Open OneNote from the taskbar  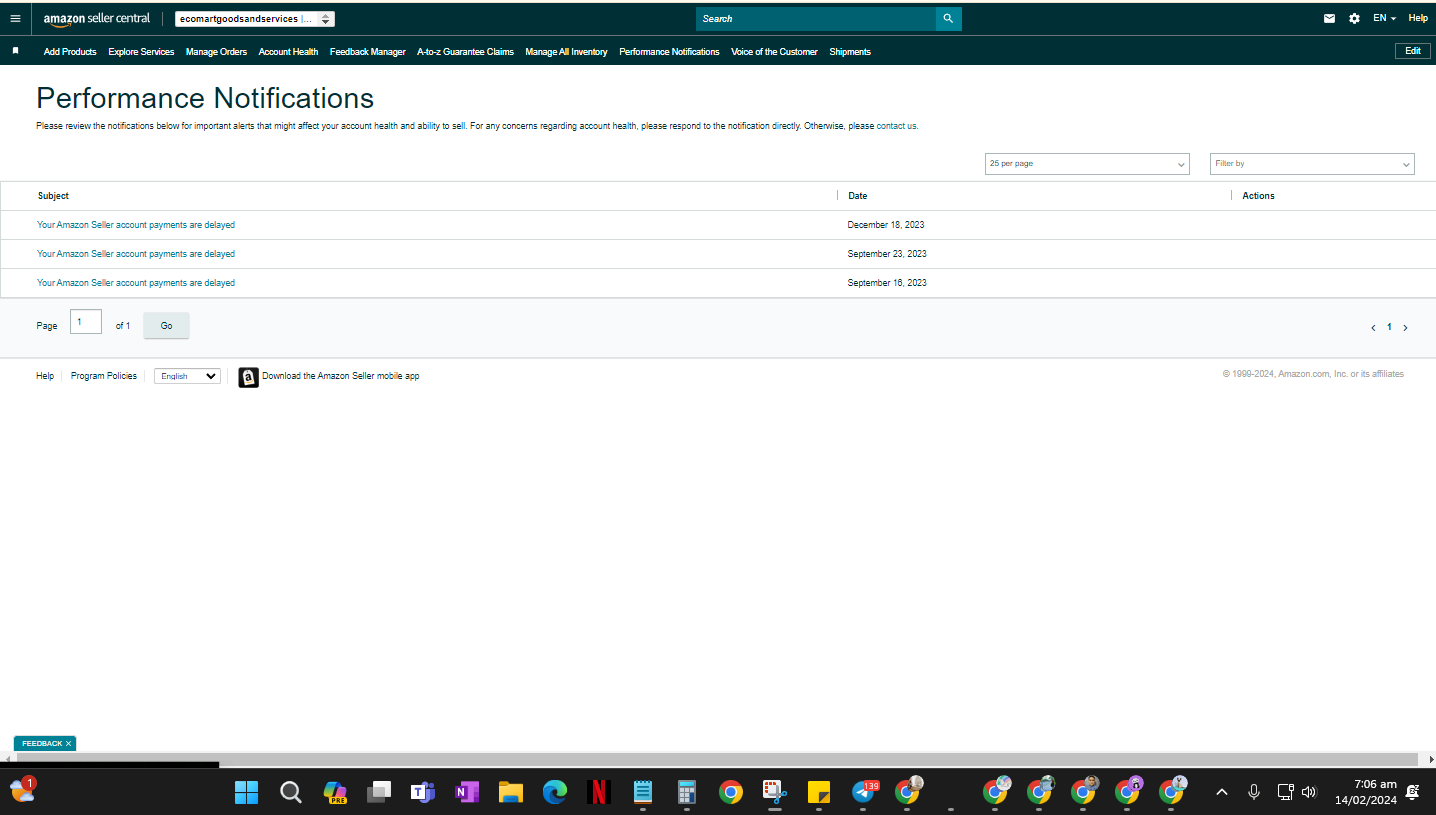[466, 793]
